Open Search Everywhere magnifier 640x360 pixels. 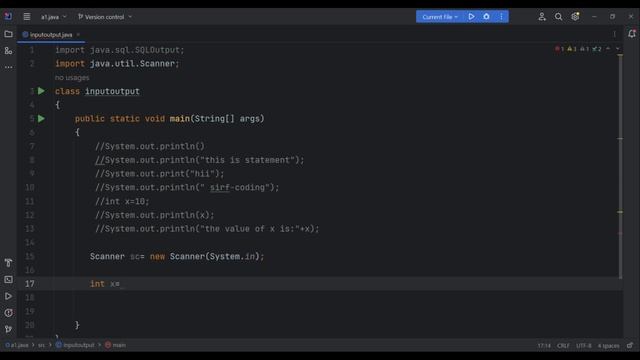point(558,17)
